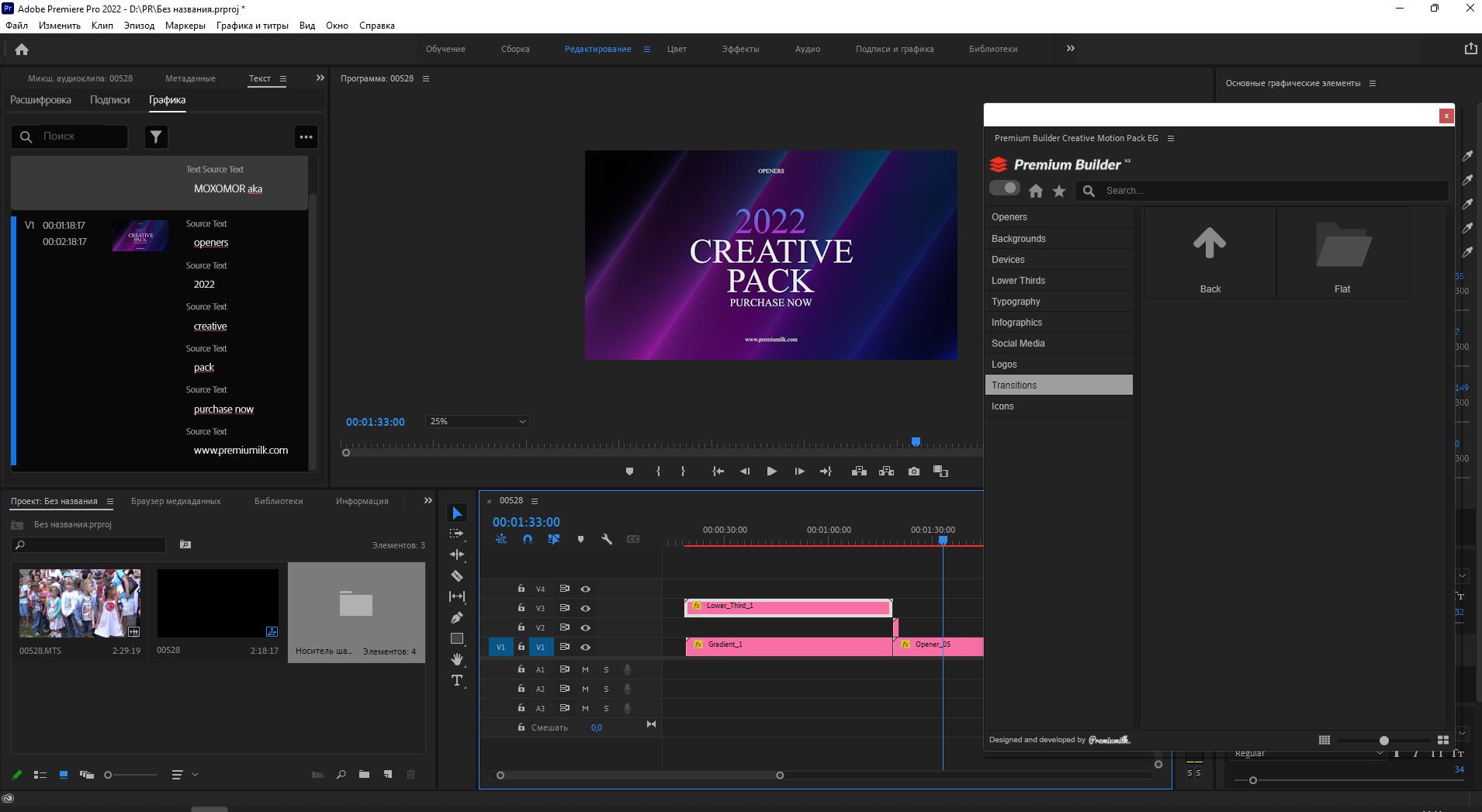Open the filter funnel in the Text panel
The height and width of the screenshot is (812, 1482).
pos(156,136)
